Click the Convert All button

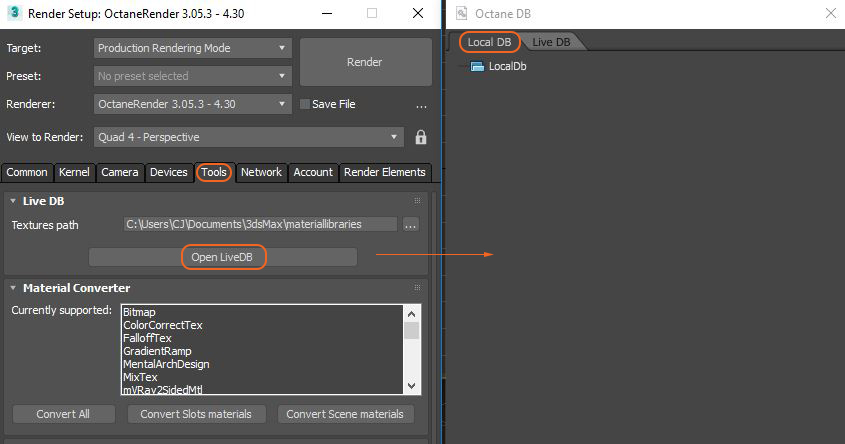64,414
